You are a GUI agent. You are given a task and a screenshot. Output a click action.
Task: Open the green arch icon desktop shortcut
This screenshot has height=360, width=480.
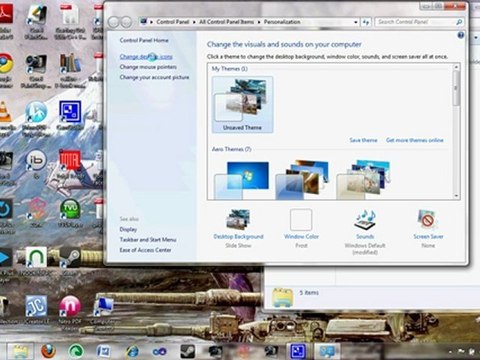point(36,257)
